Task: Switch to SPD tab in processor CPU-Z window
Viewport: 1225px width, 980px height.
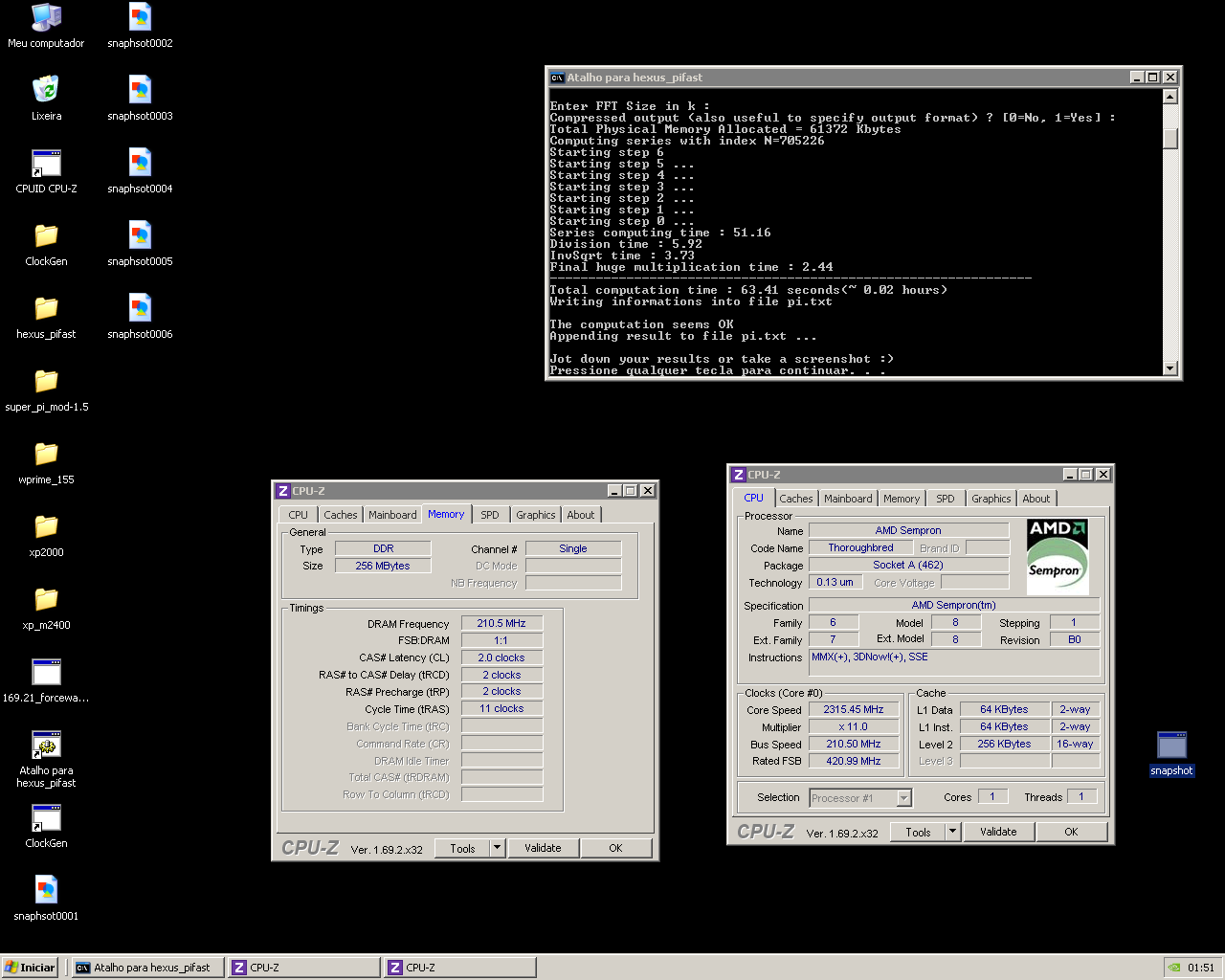Action: (946, 499)
